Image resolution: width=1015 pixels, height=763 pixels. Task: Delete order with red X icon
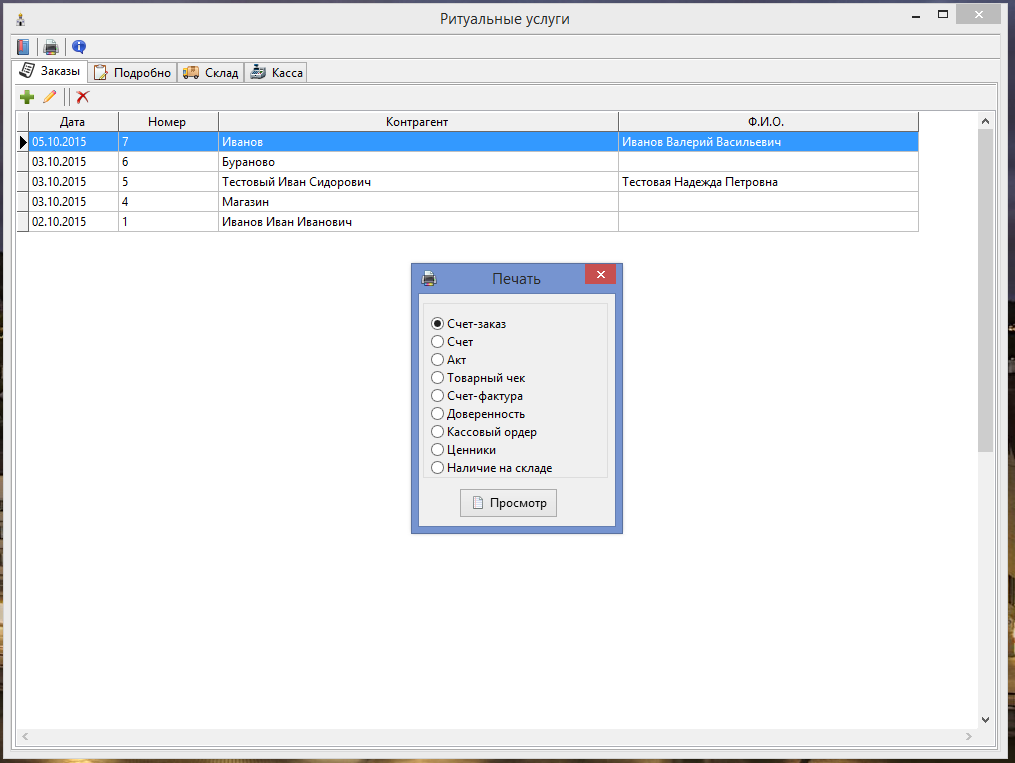point(82,97)
